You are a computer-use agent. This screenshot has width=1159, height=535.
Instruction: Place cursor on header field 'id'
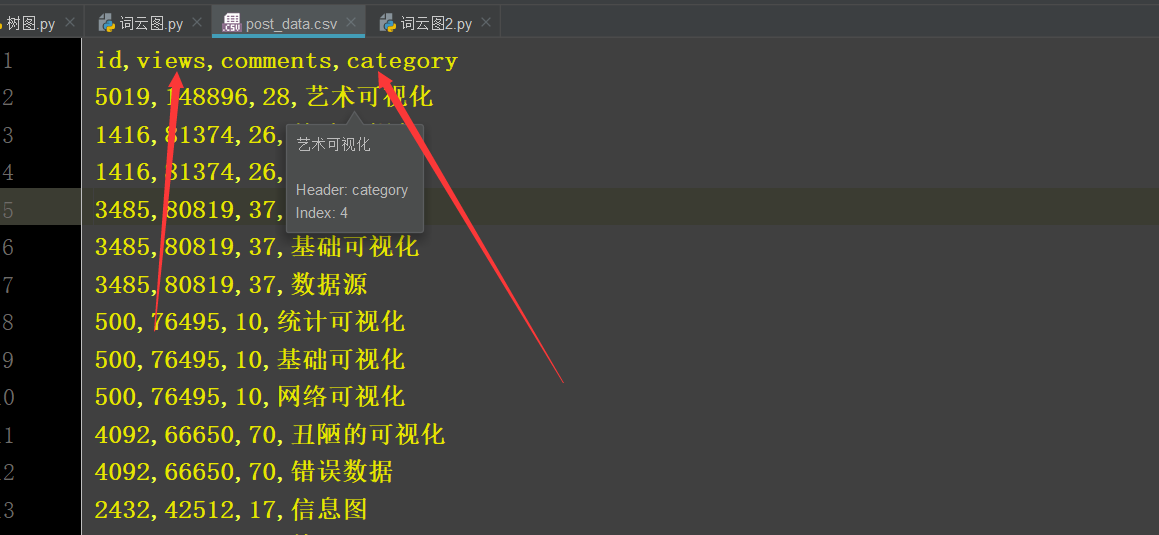click(108, 61)
